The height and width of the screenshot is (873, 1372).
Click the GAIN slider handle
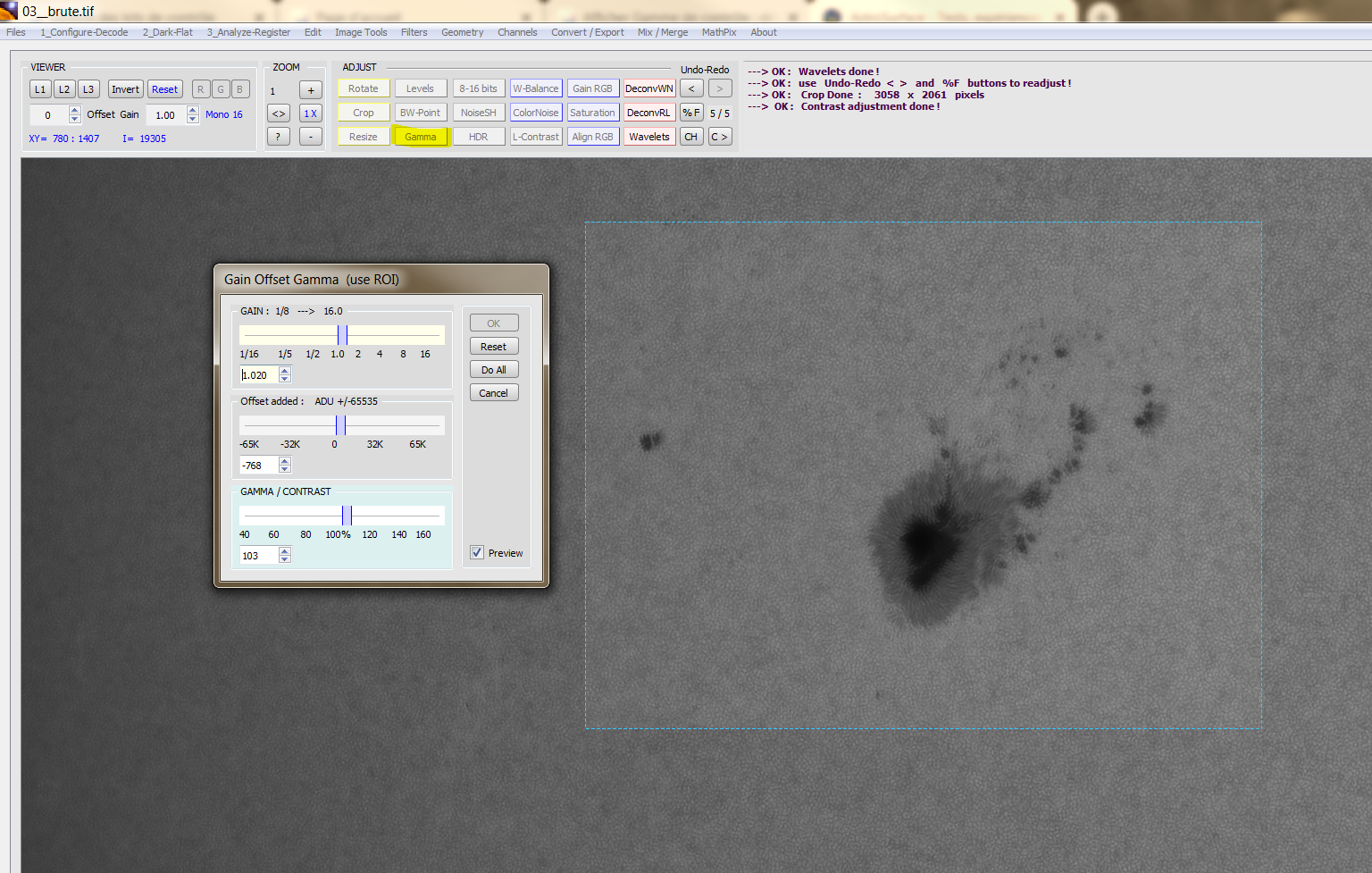point(343,335)
